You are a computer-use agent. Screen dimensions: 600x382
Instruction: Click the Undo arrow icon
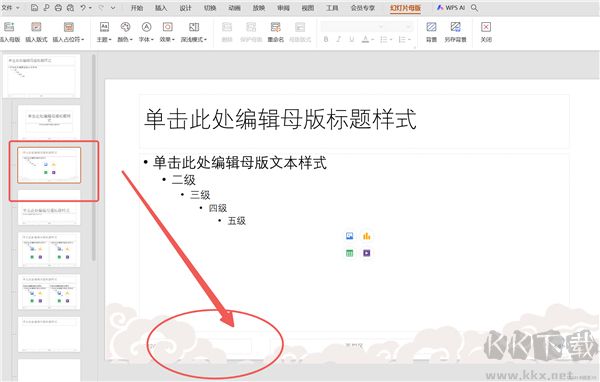[83, 7]
